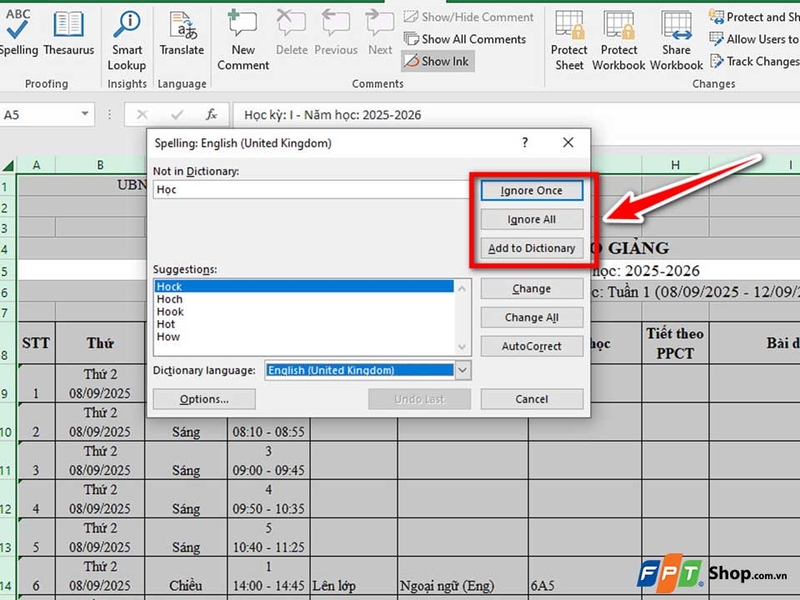Click Cancel in Spelling dialog
The height and width of the screenshot is (600, 800).
coord(532,399)
